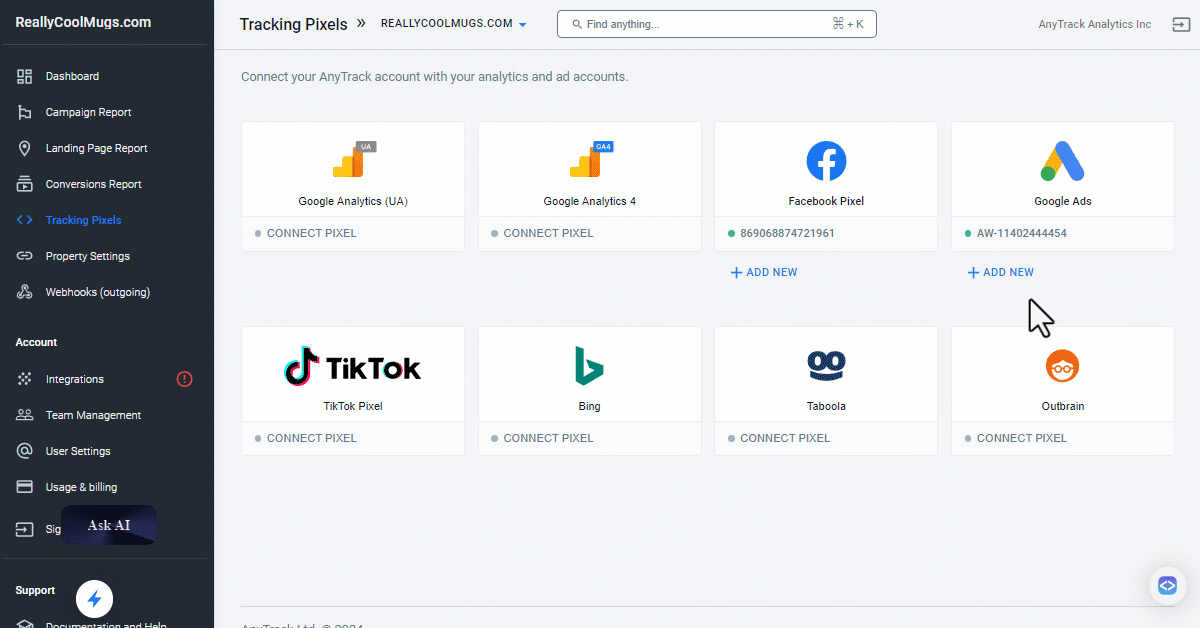The width and height of the screenshot is (1200, 628).
Task: Click the Tracking Pixels code icon
Action: [x=25, y=220]
